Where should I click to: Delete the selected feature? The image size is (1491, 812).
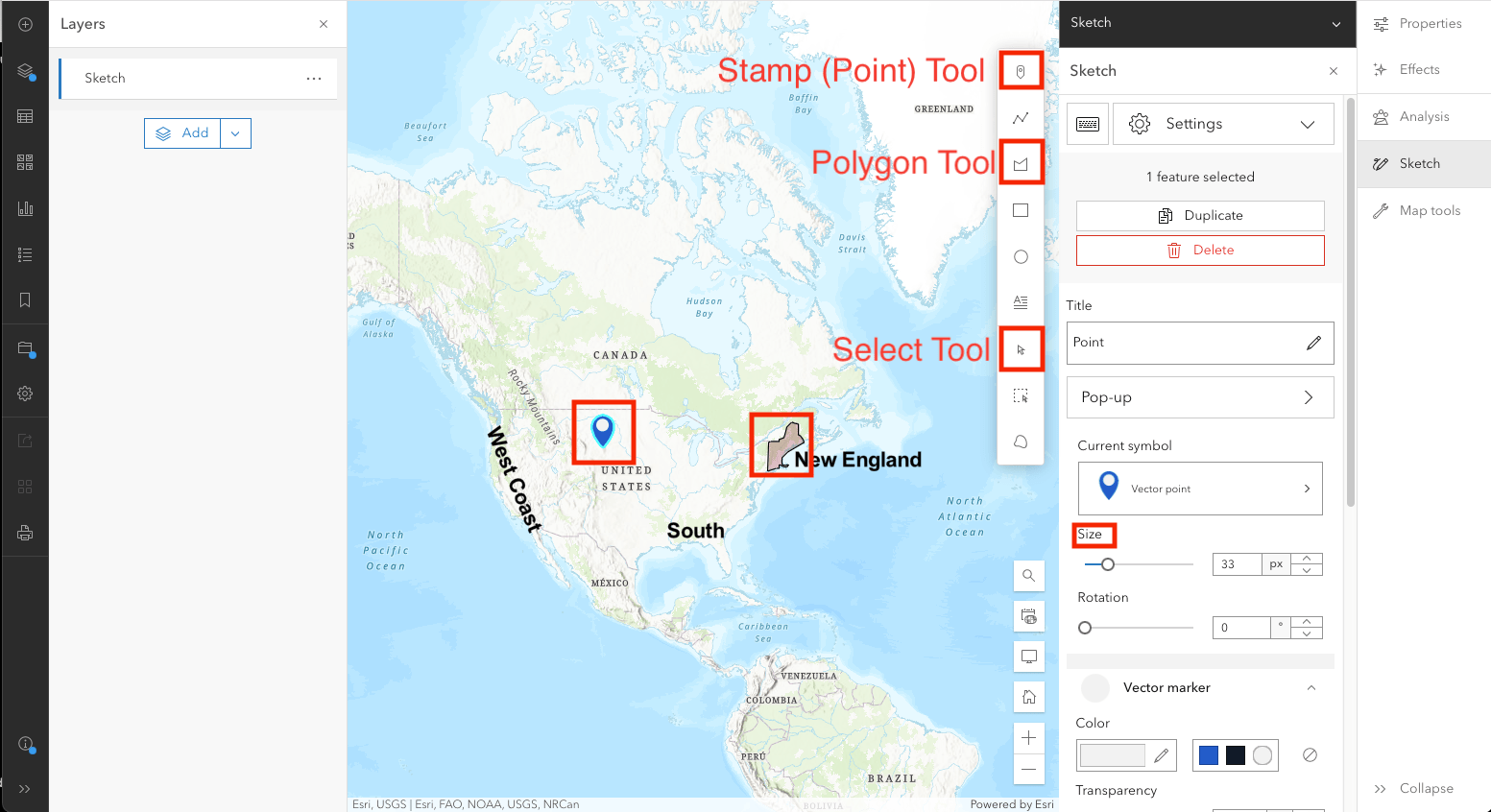[1200, 251]
